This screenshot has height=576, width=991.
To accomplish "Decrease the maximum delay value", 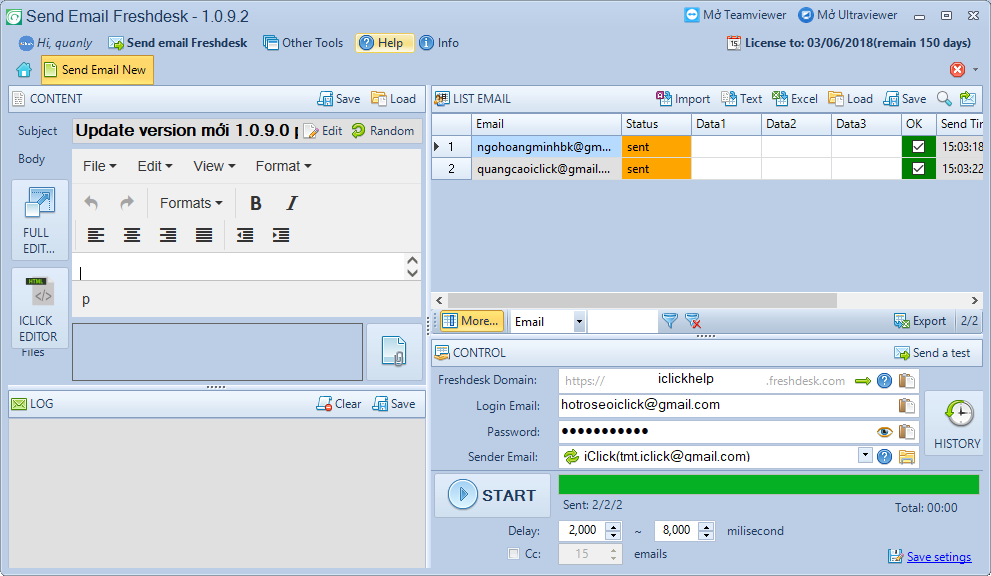I will pos(707,536).
